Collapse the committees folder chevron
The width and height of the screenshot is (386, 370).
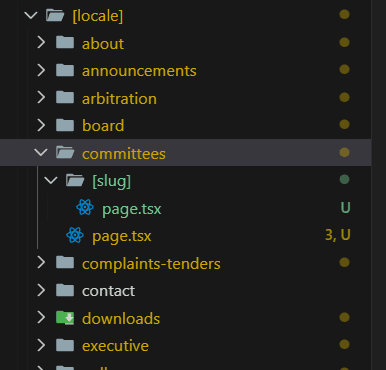pyautogui.click(x=41, y=153)
